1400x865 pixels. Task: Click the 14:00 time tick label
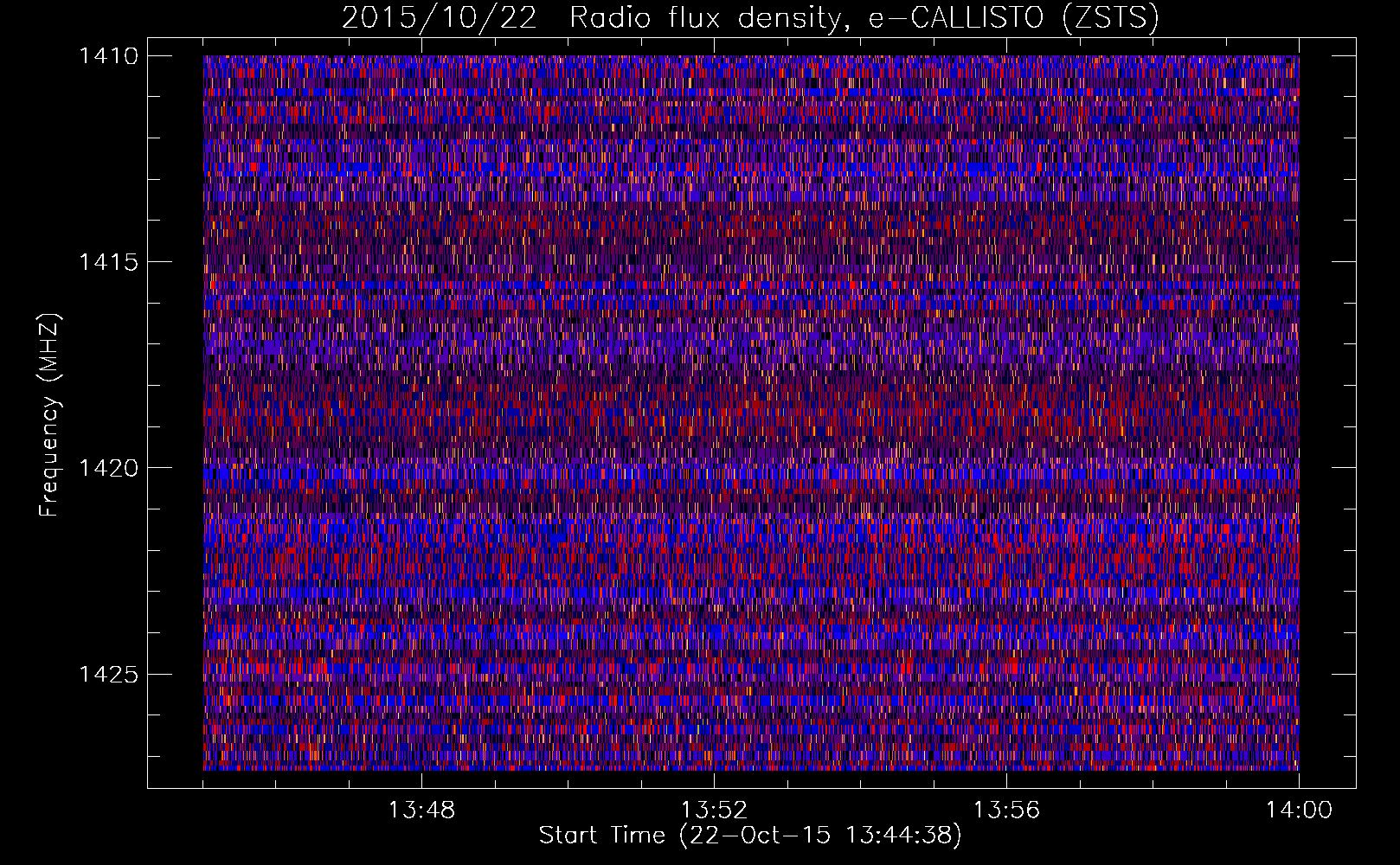(x=1299, y=811)
